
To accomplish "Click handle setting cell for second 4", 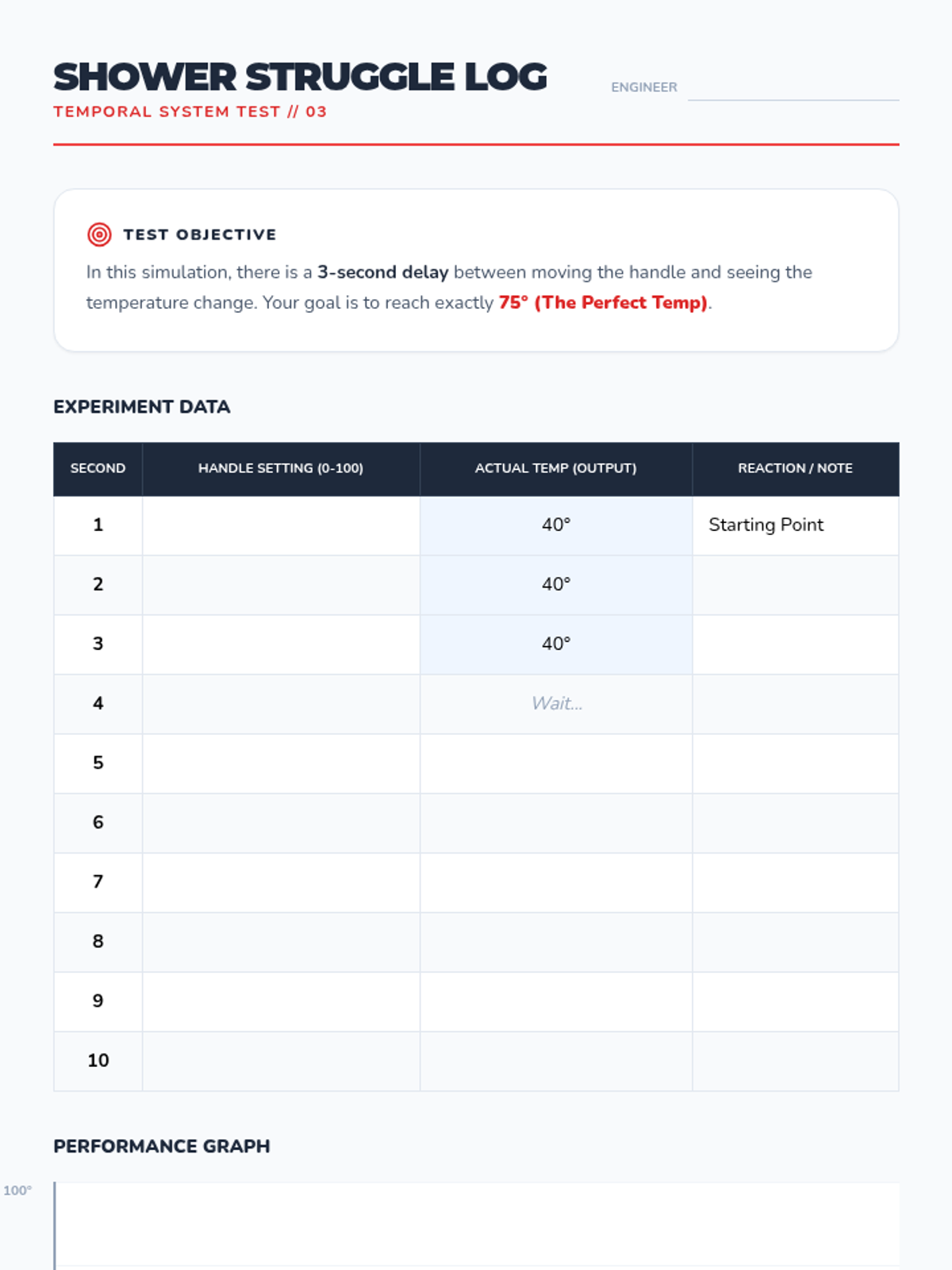I will (281, 704).
